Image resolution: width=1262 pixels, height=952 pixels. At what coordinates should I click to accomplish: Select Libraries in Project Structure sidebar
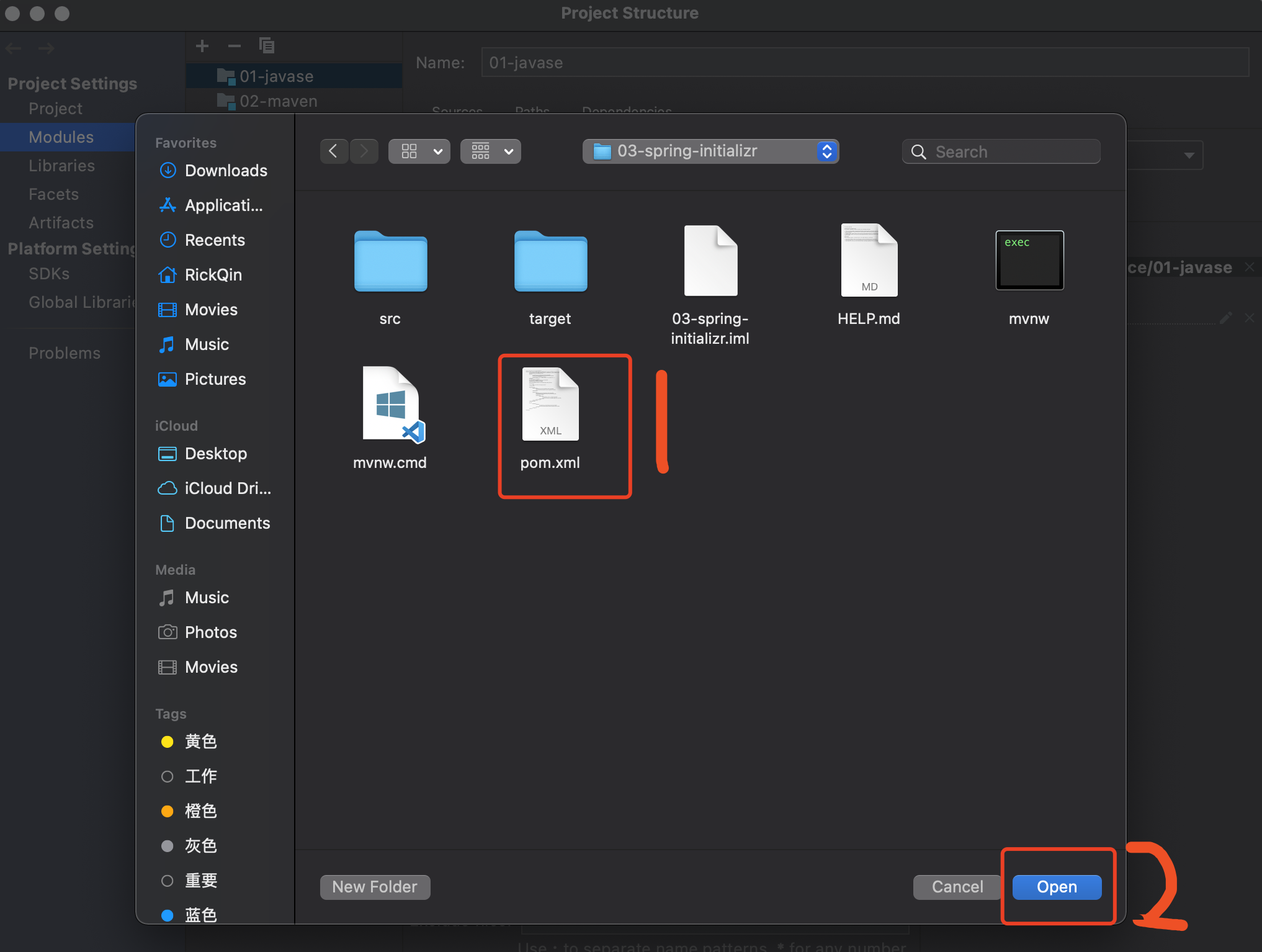pyautogui.click(x=62, y=166)
